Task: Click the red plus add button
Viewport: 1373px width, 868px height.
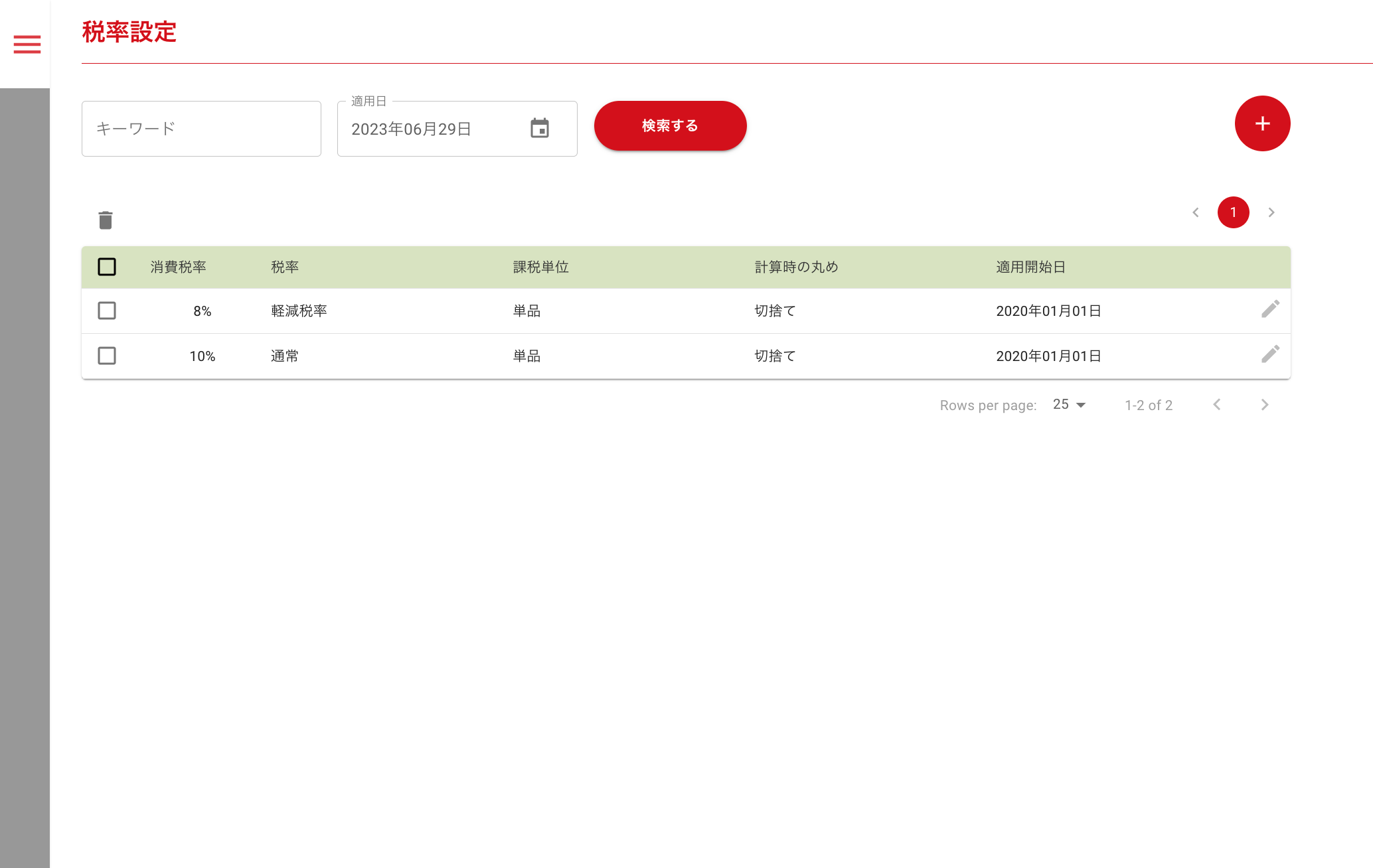Action: pos(1262,123)
